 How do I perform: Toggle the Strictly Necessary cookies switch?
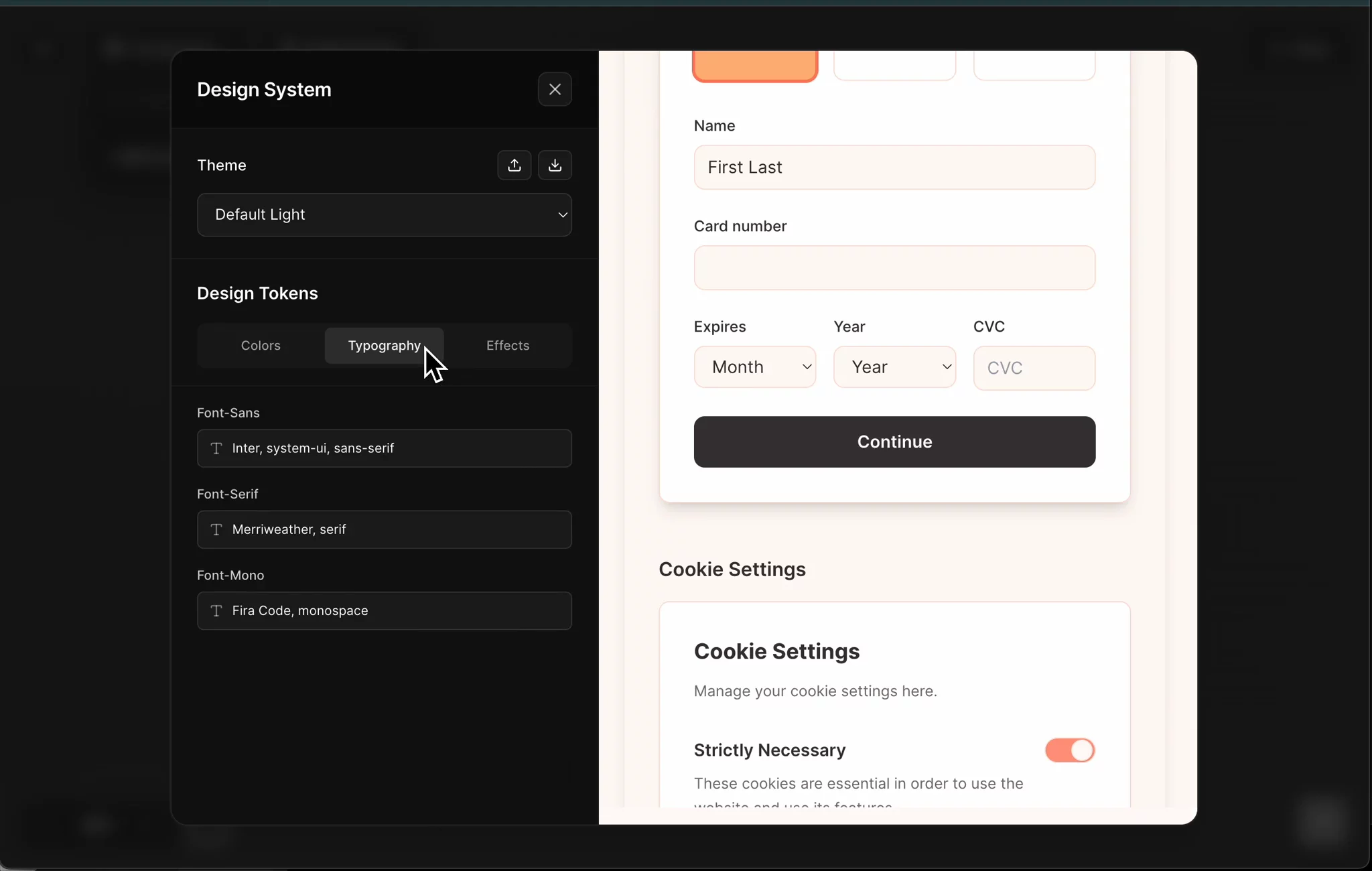(1069, 750)
